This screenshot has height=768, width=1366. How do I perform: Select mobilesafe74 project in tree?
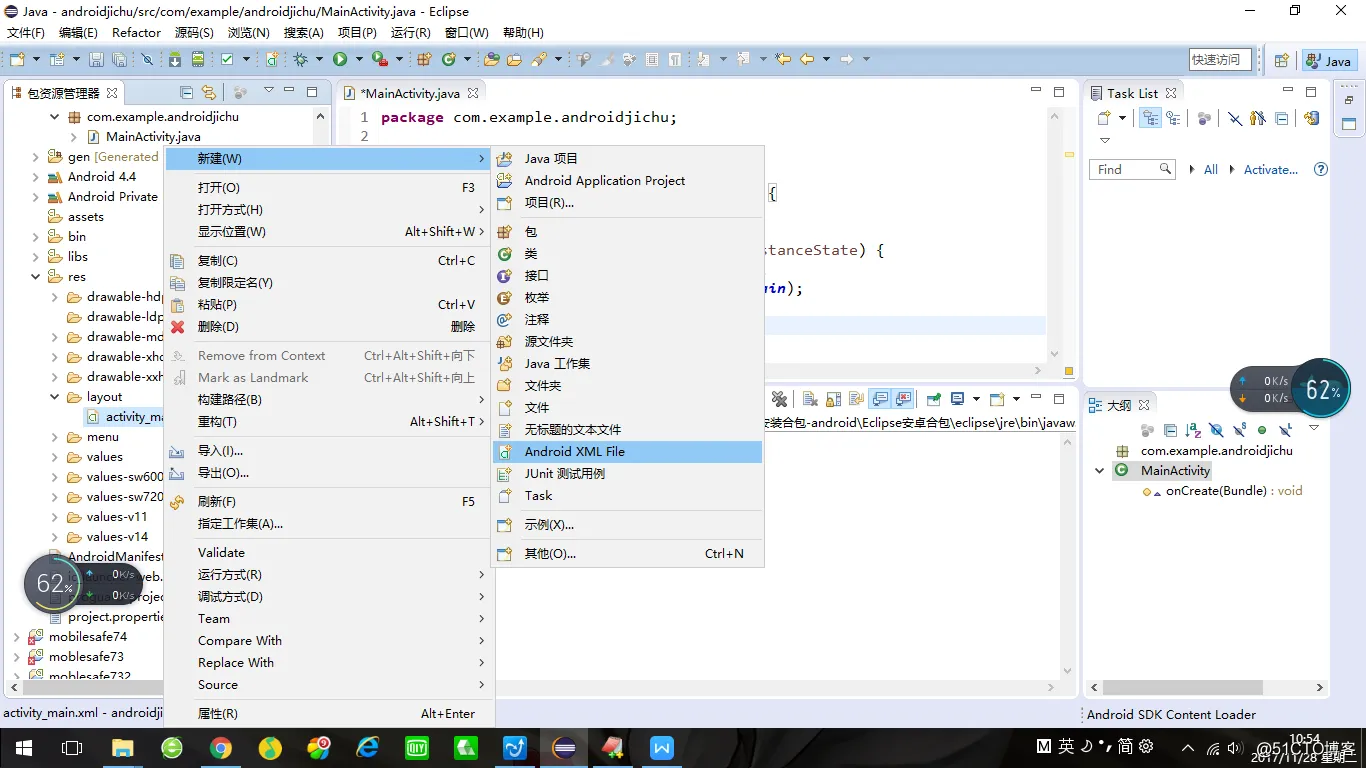(x=88, y=637)
